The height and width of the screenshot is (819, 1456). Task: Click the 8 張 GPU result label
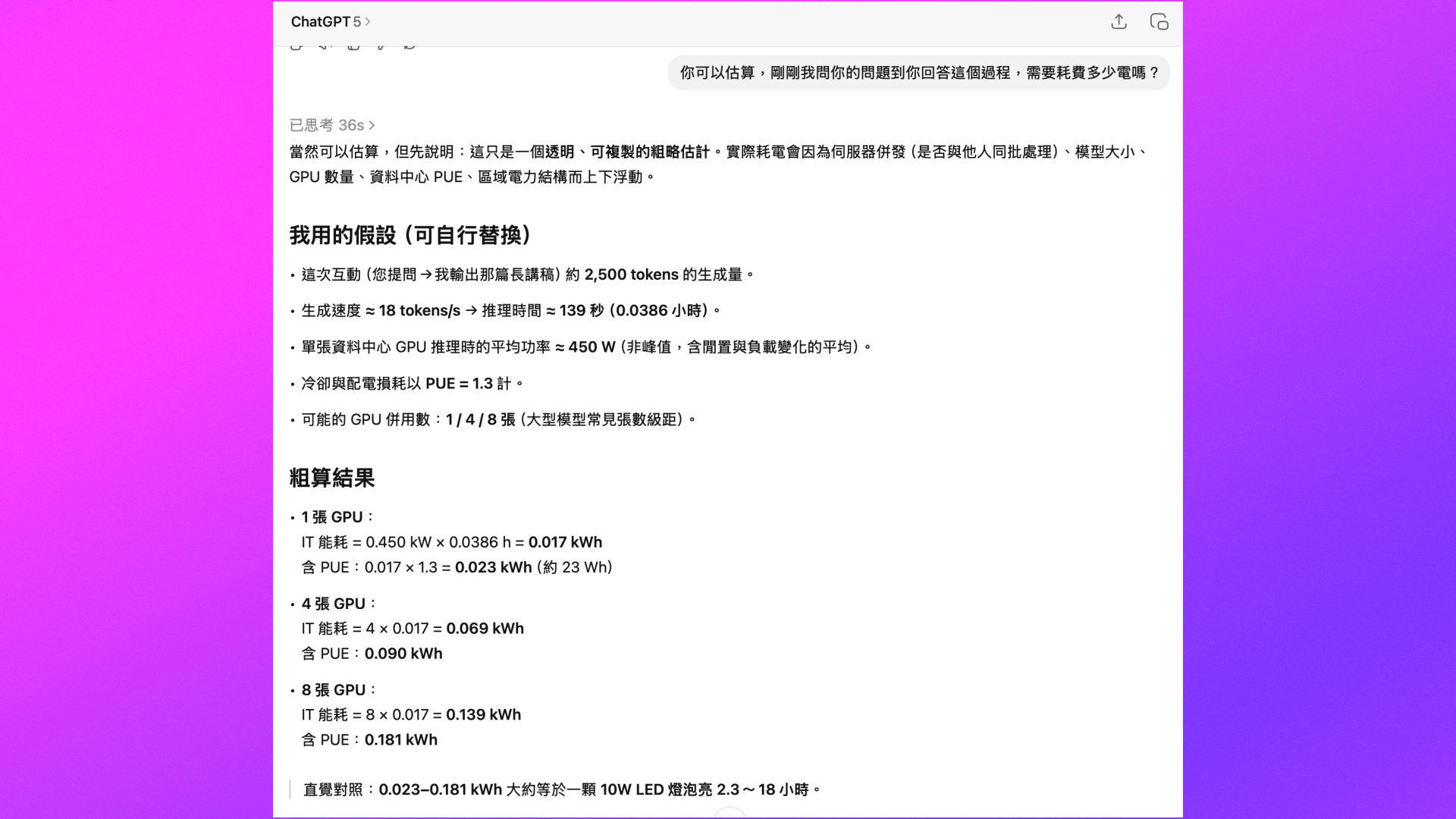pos(339,690)
